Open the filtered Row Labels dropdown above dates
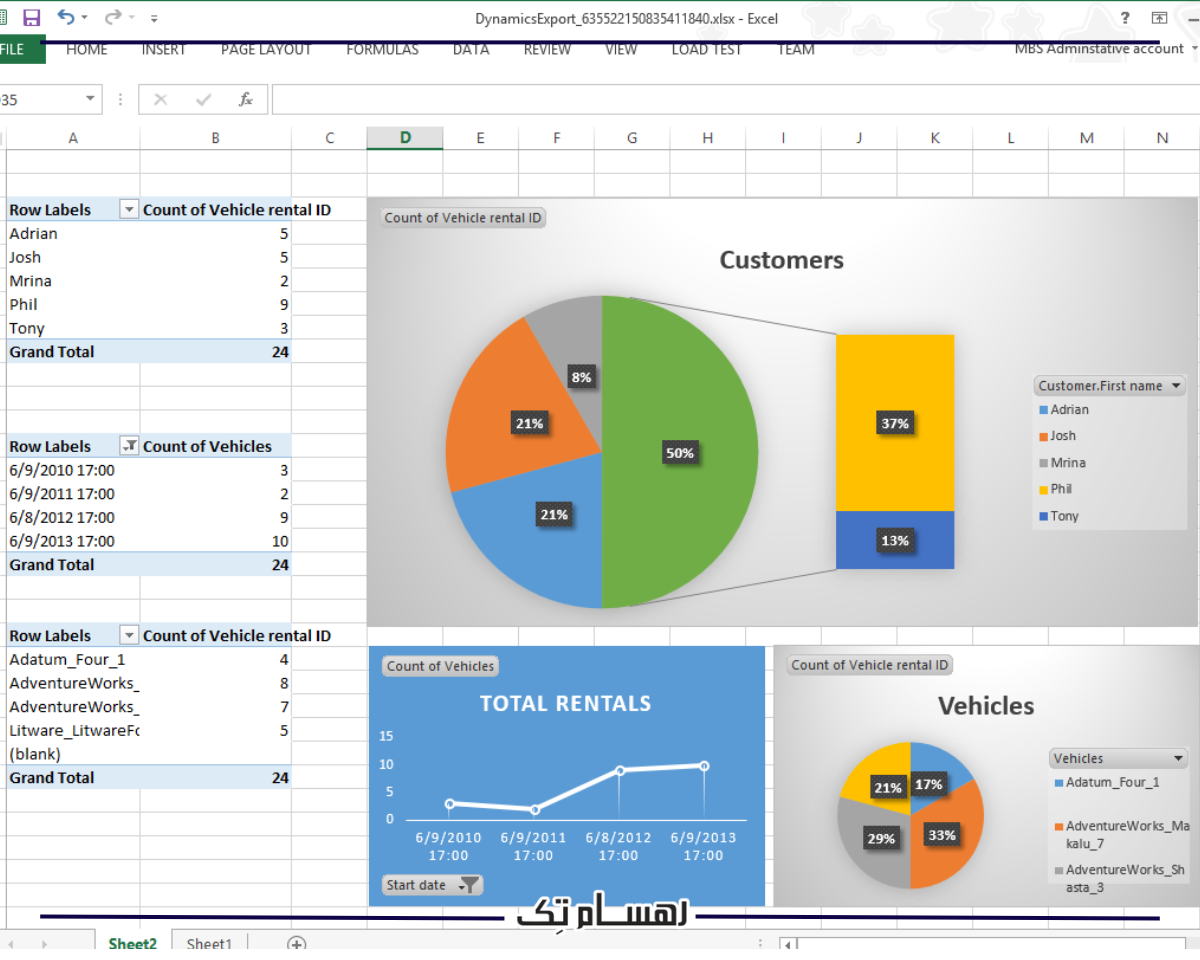 click(x=129, y=447)
